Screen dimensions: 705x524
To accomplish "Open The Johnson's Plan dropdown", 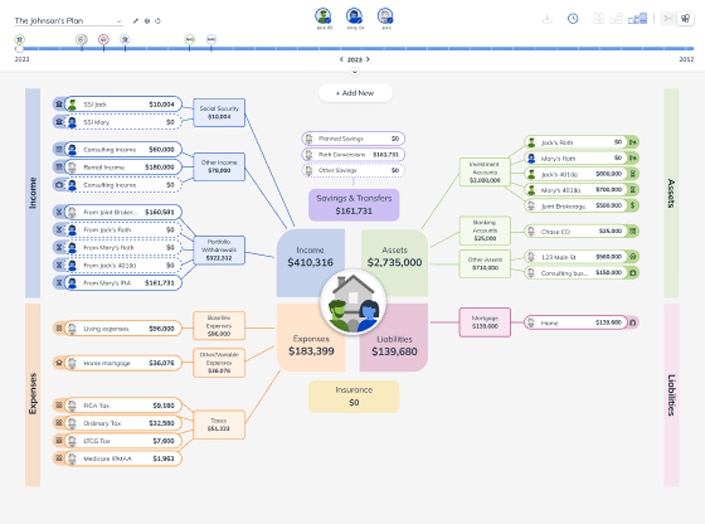I will click(x=119, y=20).
